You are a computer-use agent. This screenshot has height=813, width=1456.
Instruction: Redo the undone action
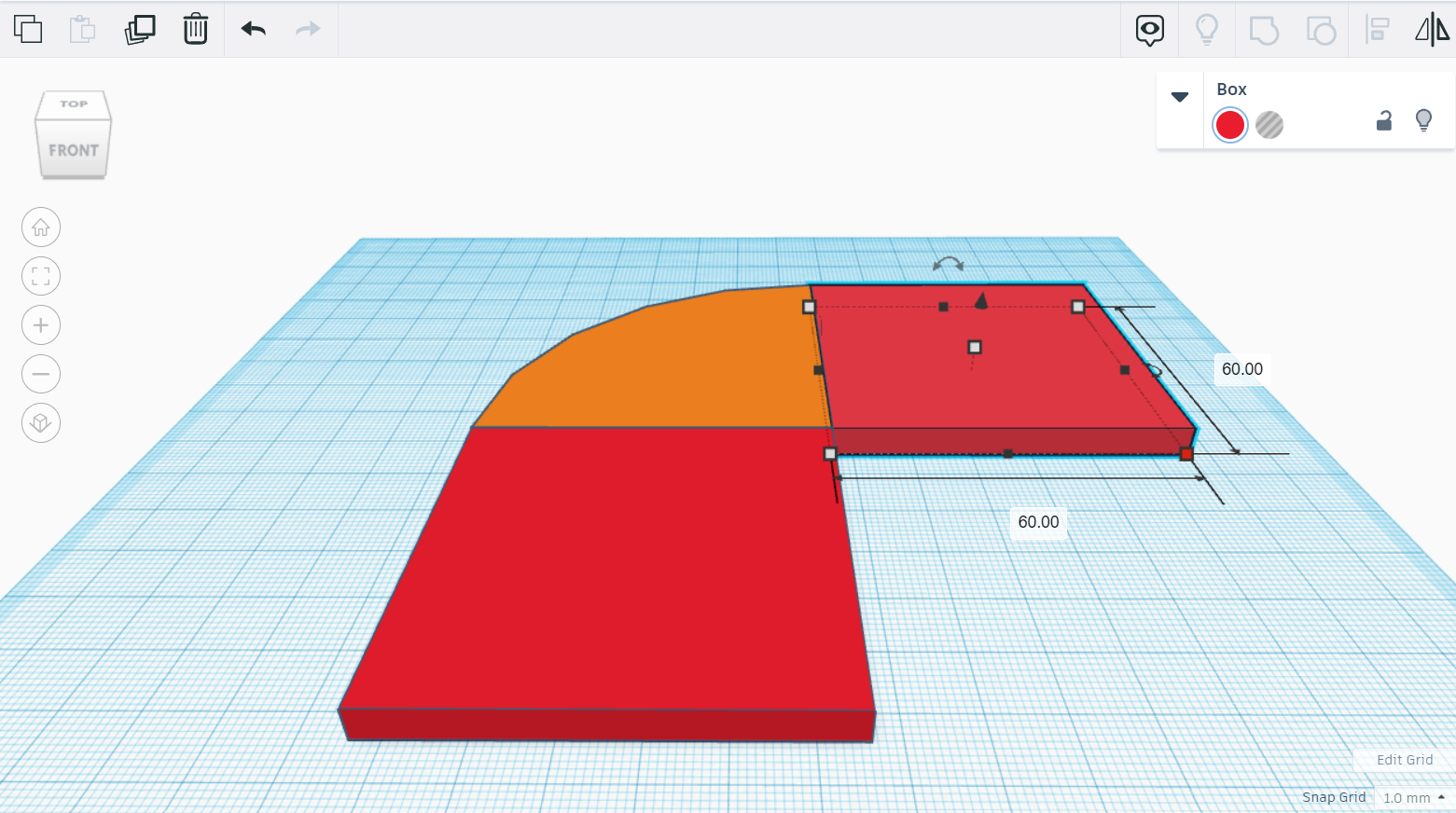click(x=308, y=29)
